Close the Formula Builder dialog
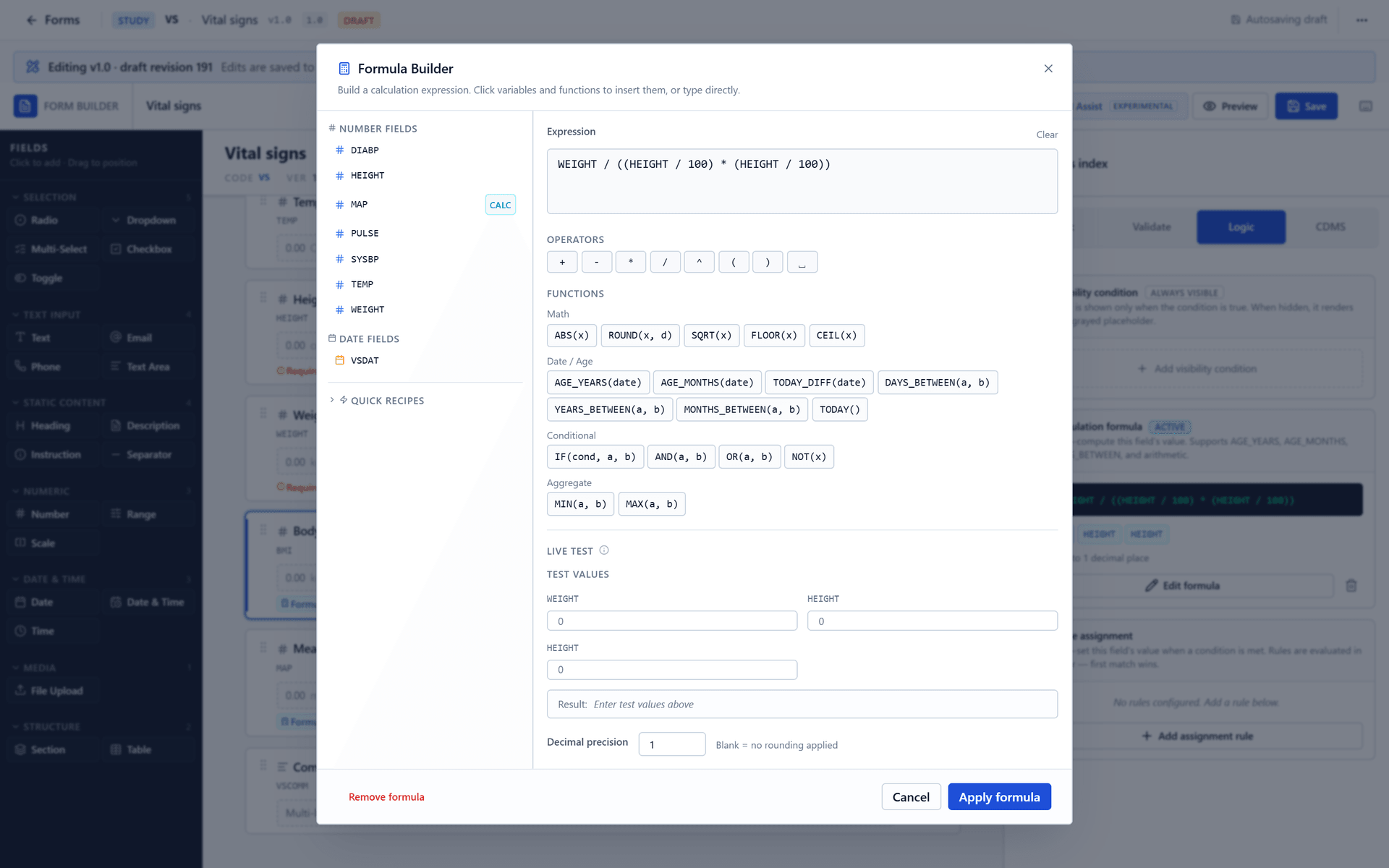Screen dimensions: 1389x868 [x=1048, y=69]
